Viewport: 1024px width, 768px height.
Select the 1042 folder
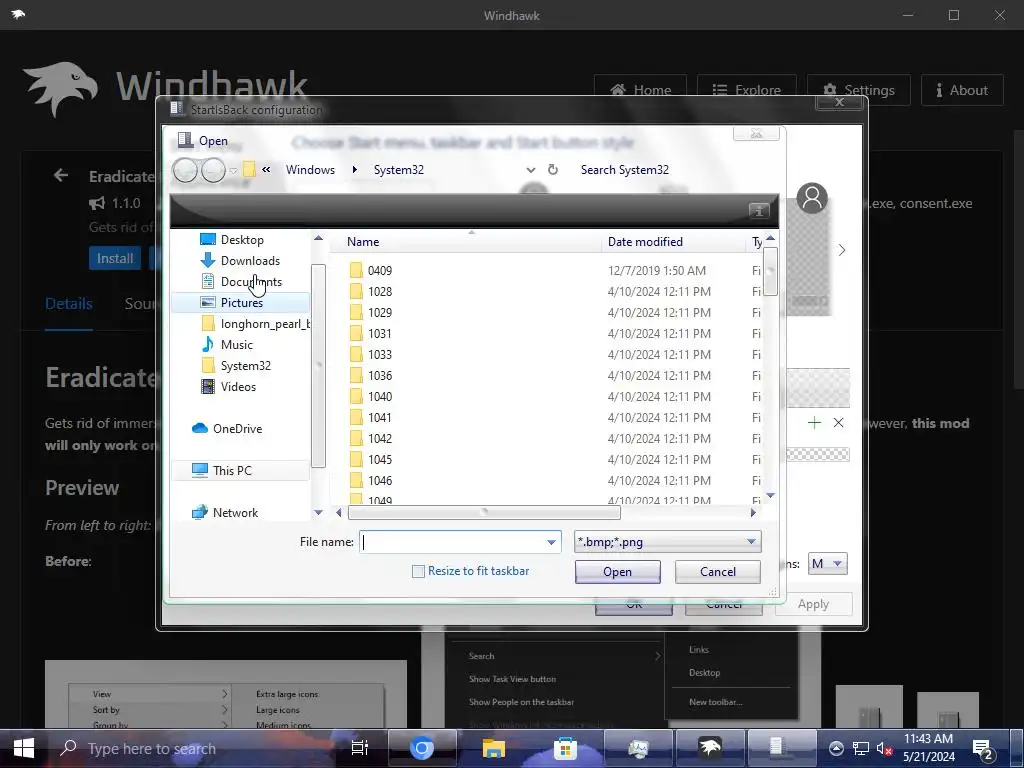pyautogui.click(x=379, y=438)
